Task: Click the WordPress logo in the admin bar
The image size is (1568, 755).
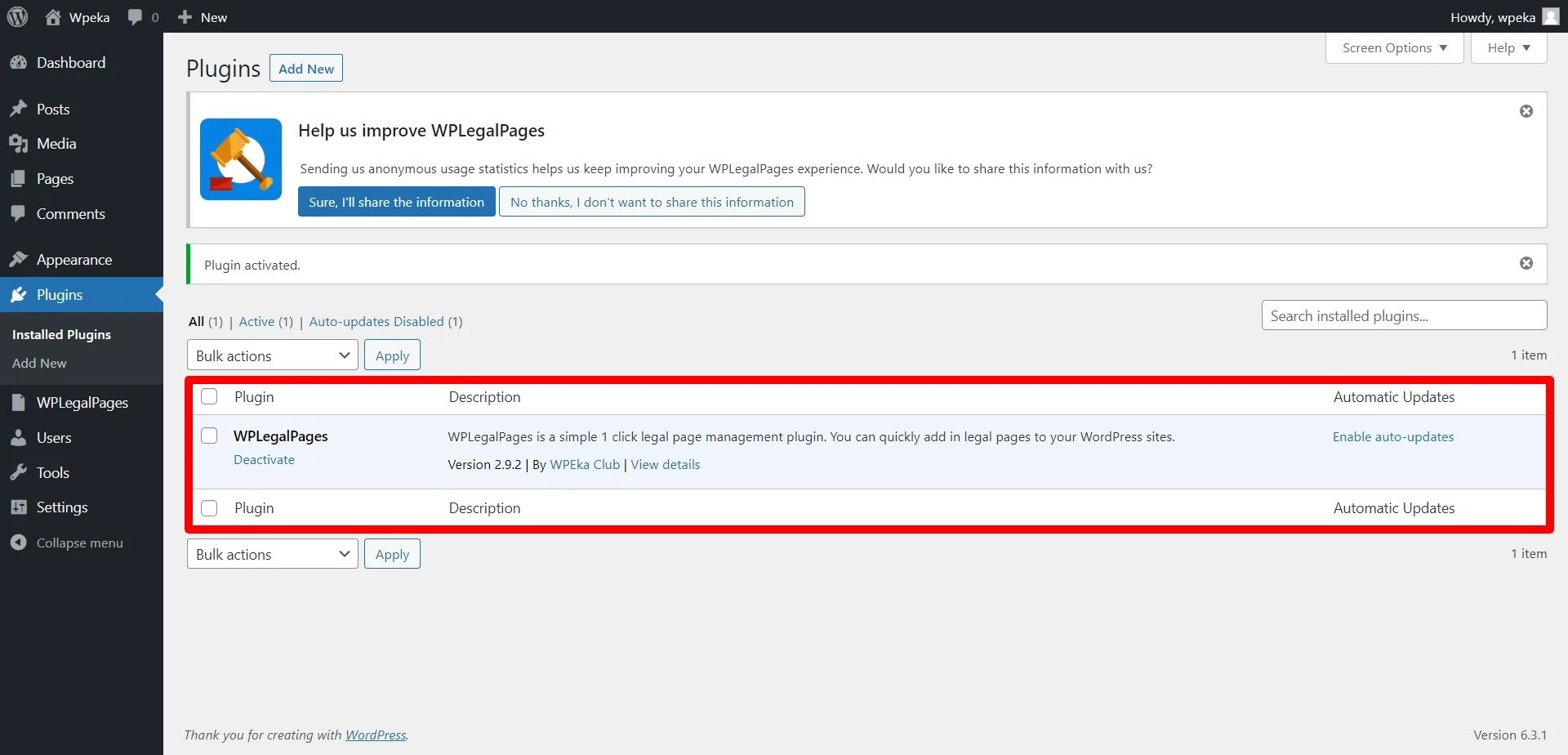Action: (x=17, y=16)
